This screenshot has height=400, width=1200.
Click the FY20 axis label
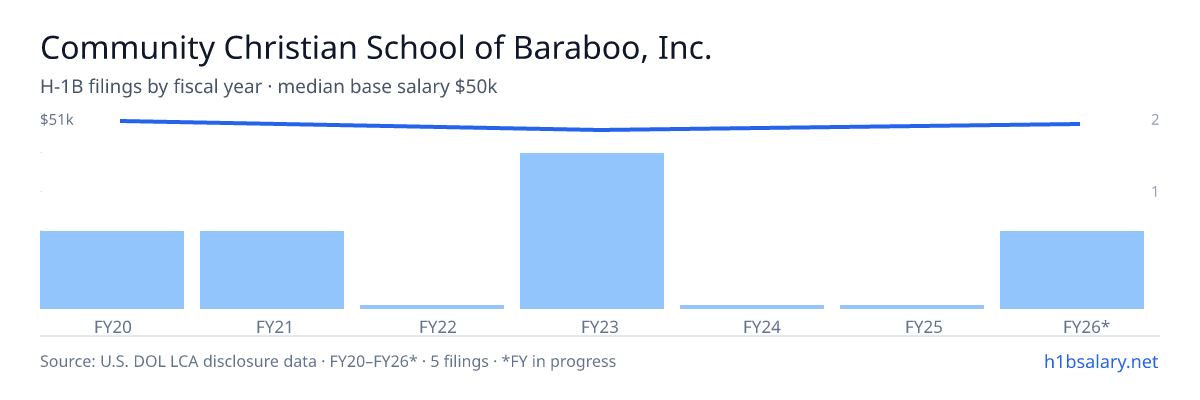(x=112, y=326)
